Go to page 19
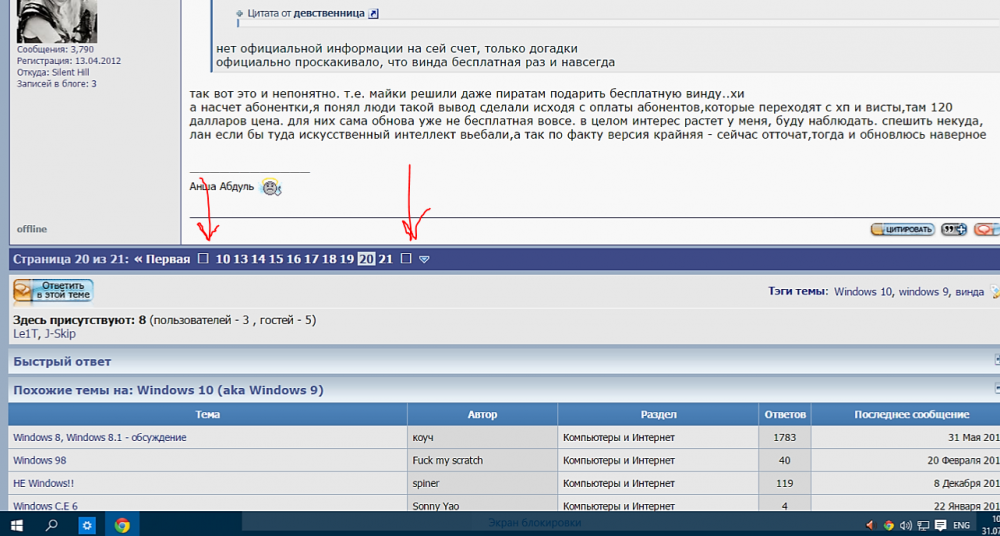Viewport: 1000px width, 536px height. tap(346, 259)
